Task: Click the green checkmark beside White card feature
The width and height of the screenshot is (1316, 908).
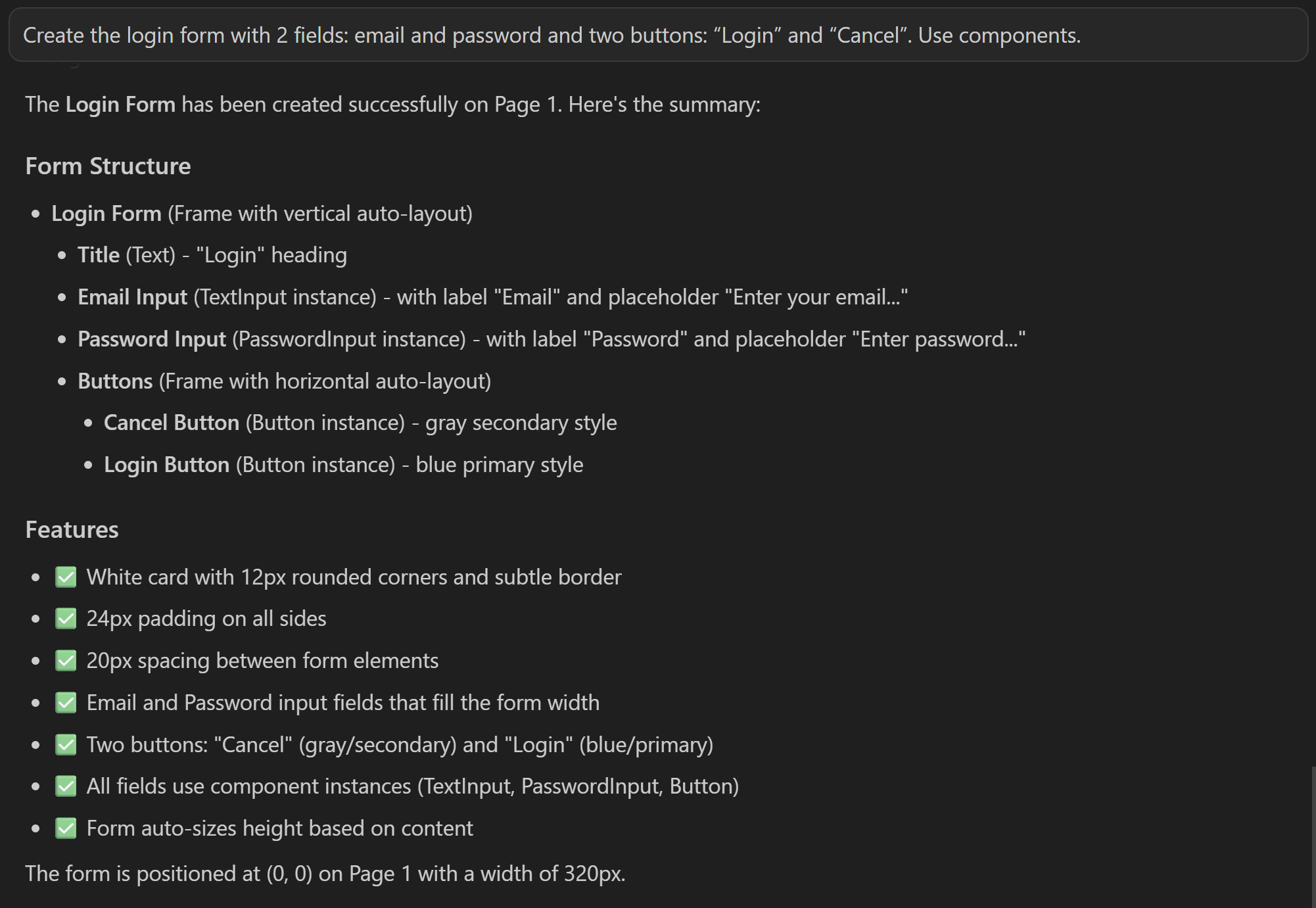Action: (66, 577)
